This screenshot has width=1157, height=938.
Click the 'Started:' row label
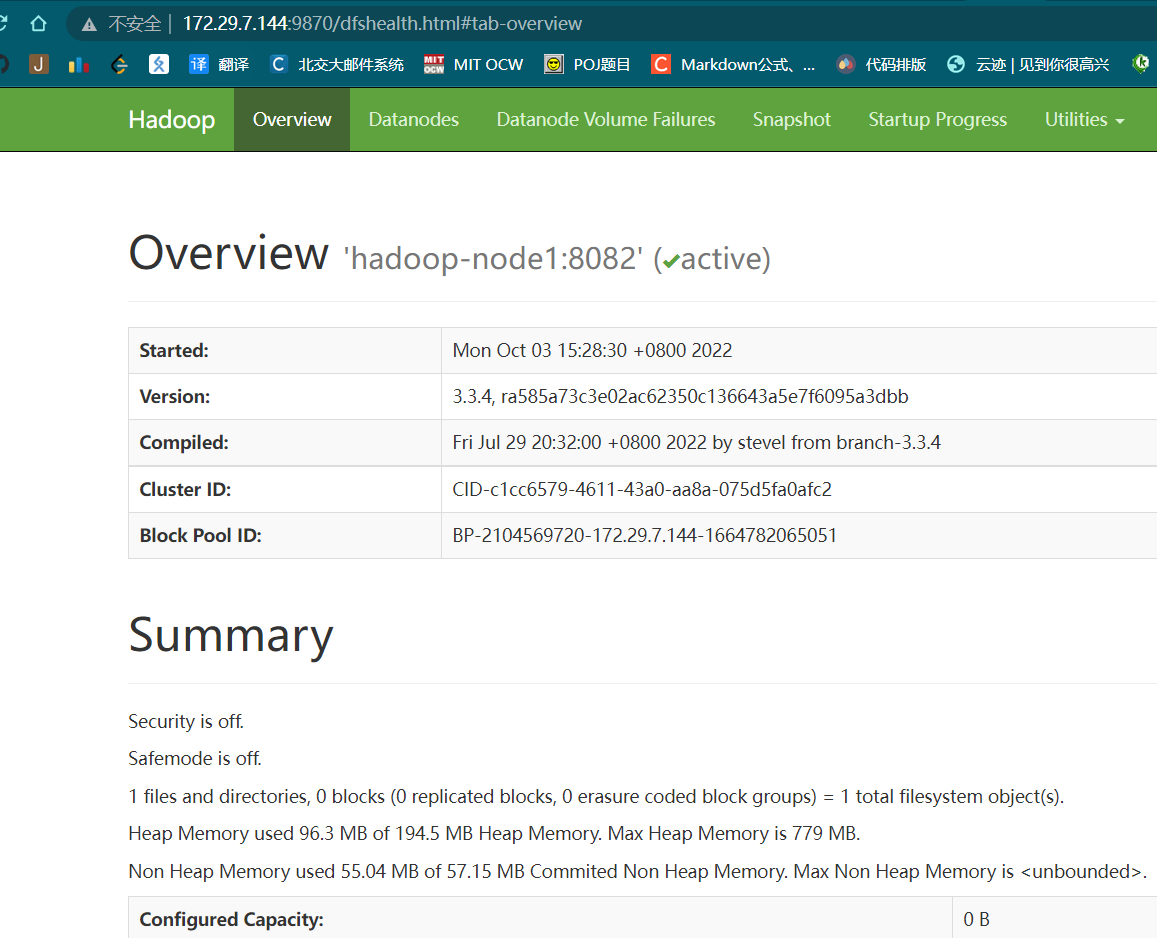(174, 351)
